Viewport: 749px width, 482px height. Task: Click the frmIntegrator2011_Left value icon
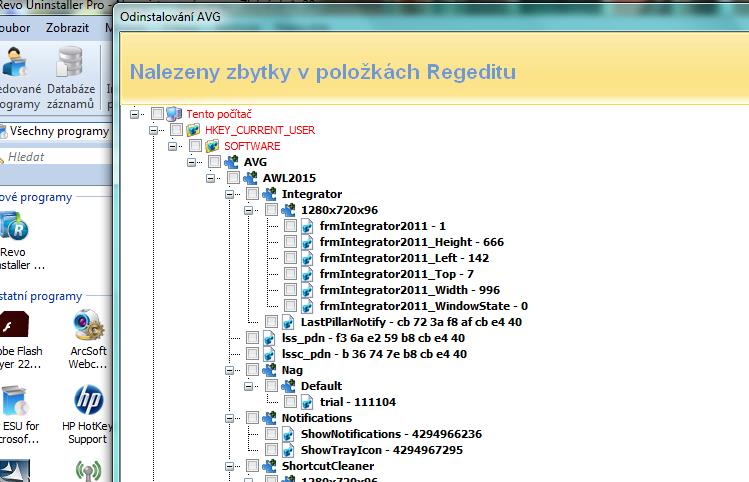click(307, 258)
